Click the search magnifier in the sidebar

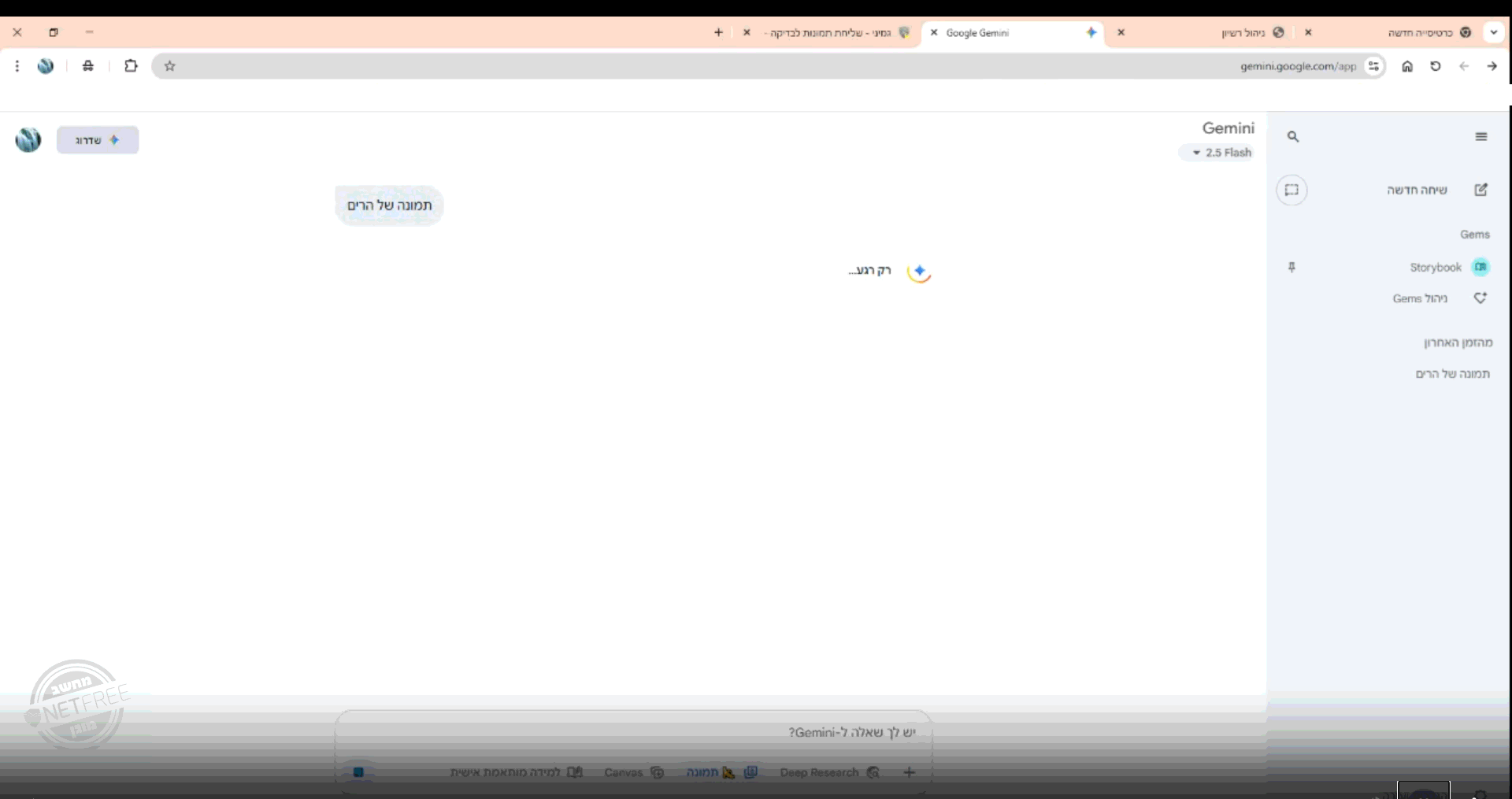click(x=1292, y=137)
